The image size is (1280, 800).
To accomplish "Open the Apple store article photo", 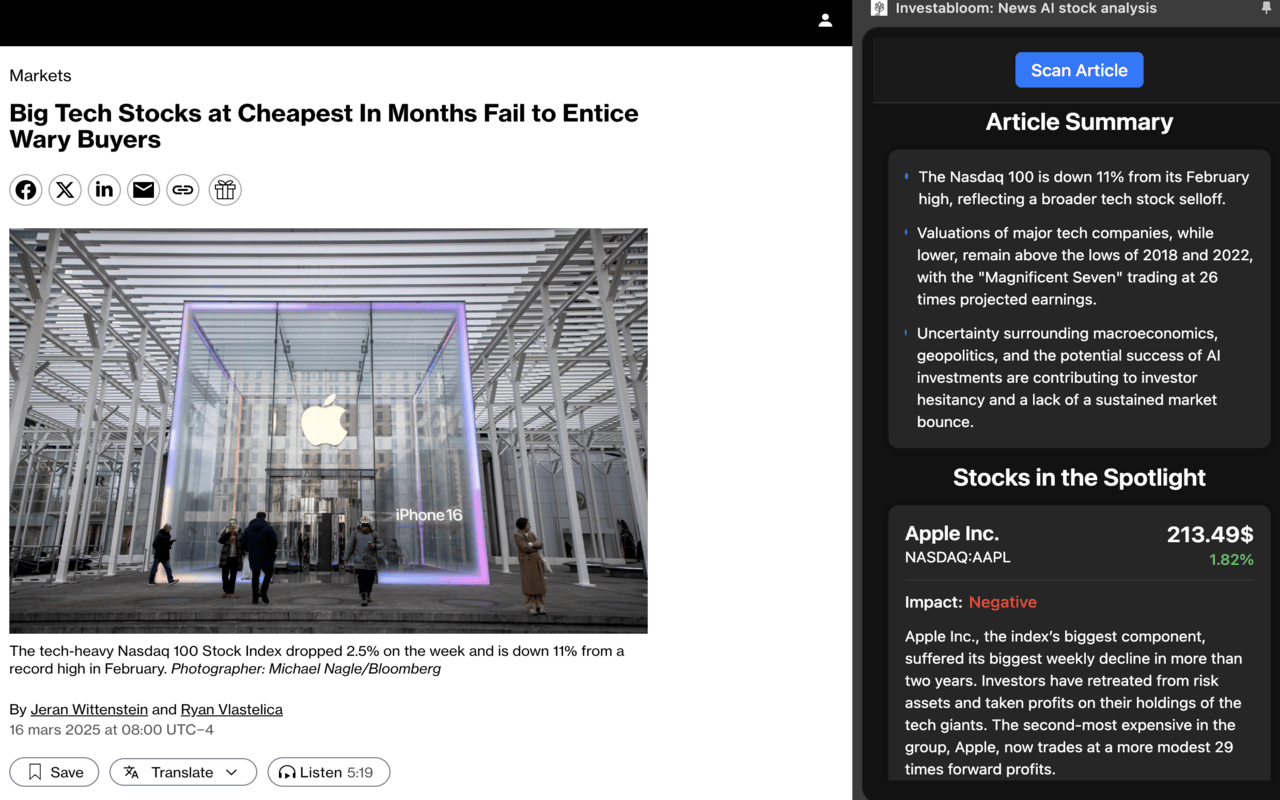I will [x=328, y=431].
